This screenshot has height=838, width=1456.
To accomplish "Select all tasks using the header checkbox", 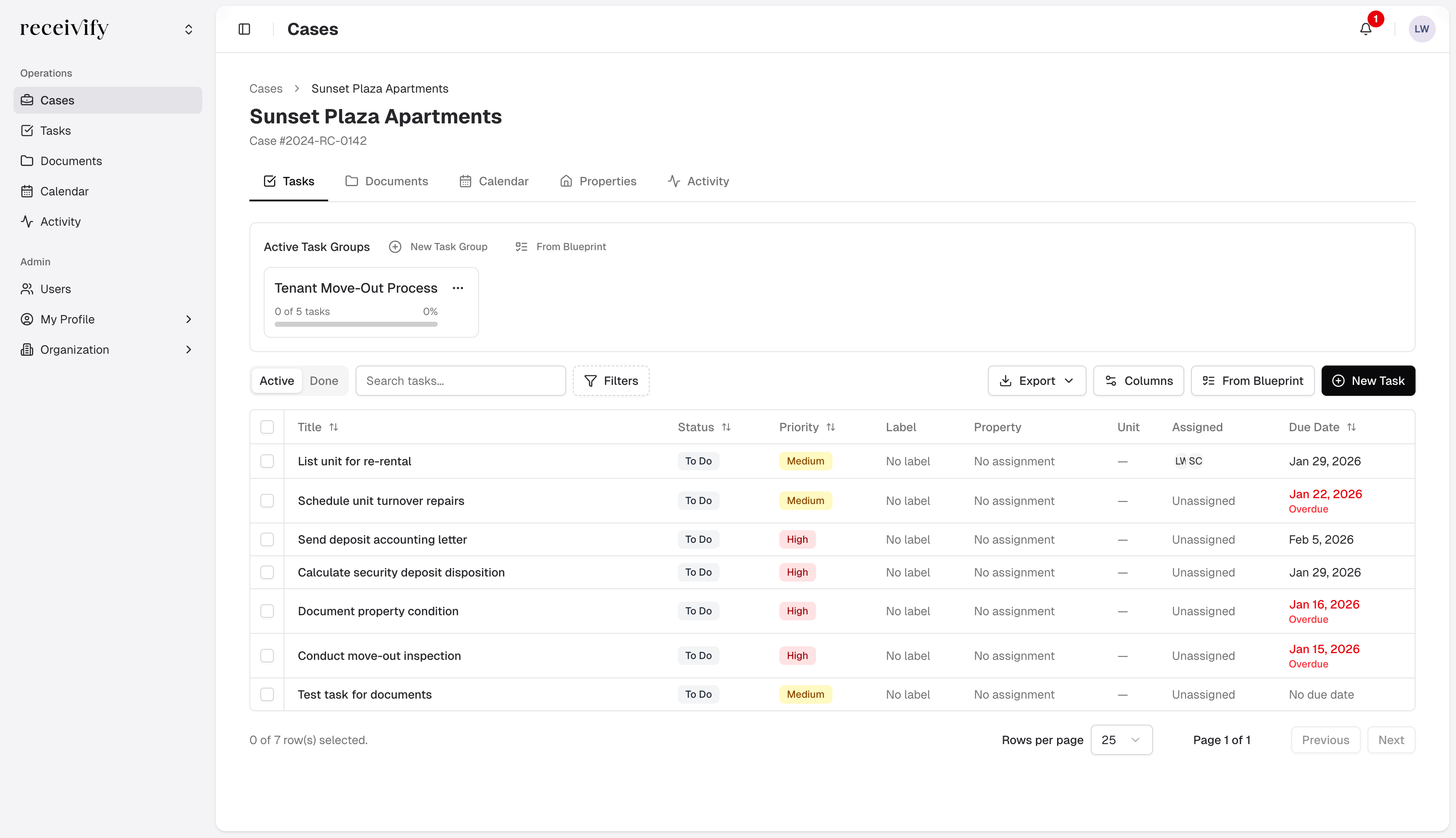I will (267, 427).
